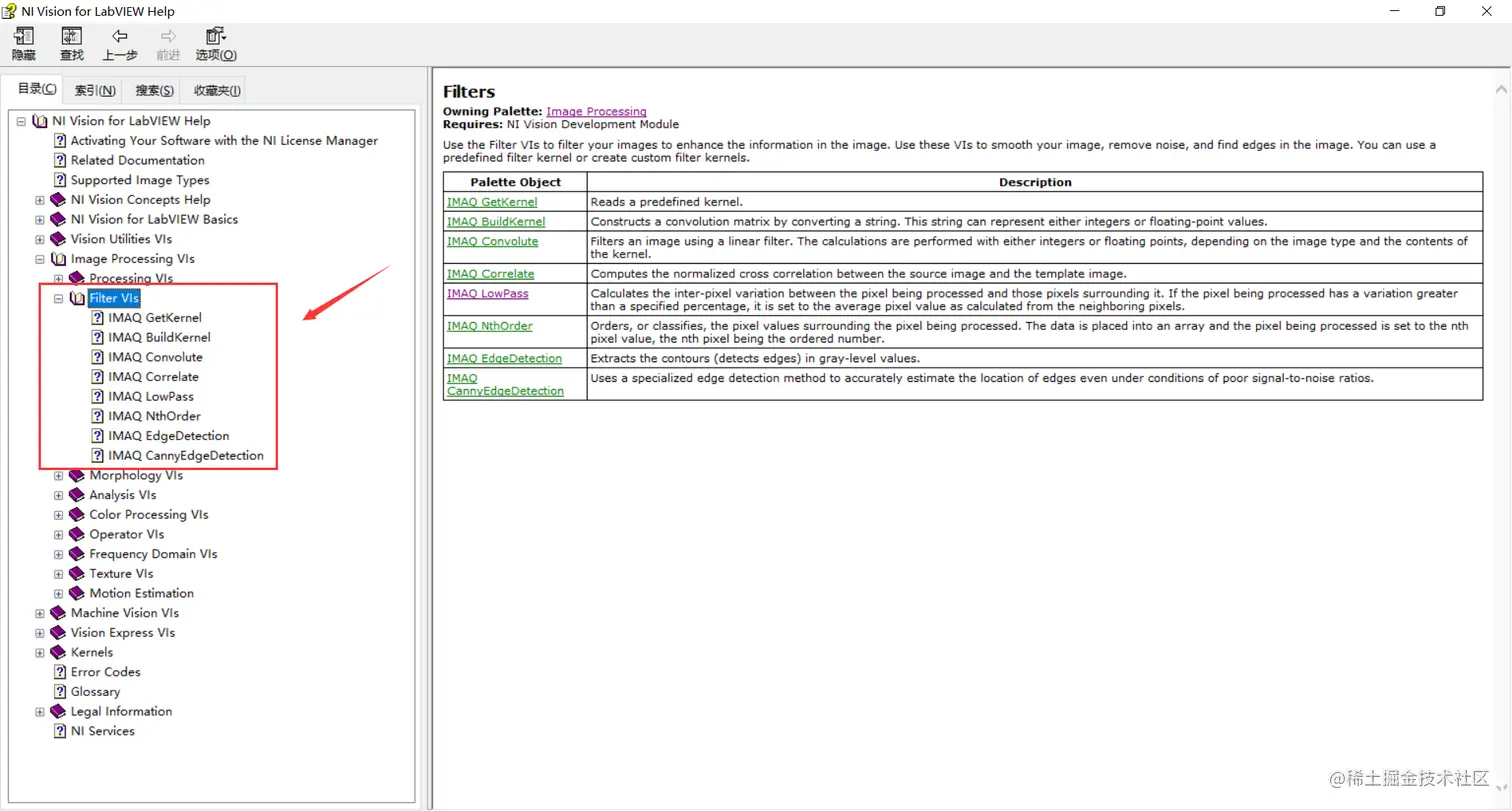Expand the Vision Express VIs node
1512x811 pixels.
point(40,632)
